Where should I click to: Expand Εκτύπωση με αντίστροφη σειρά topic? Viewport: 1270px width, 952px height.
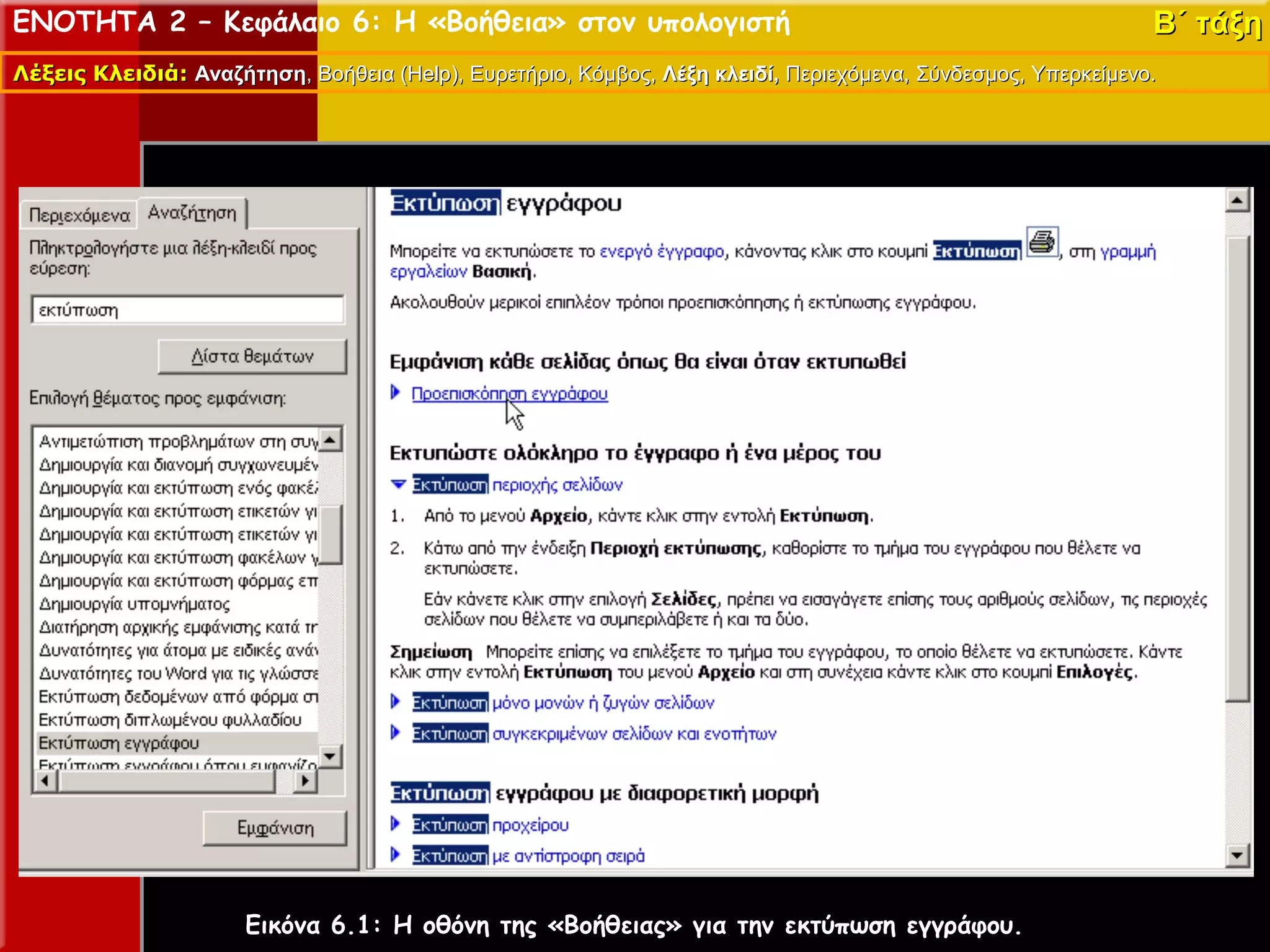[396, 855]
